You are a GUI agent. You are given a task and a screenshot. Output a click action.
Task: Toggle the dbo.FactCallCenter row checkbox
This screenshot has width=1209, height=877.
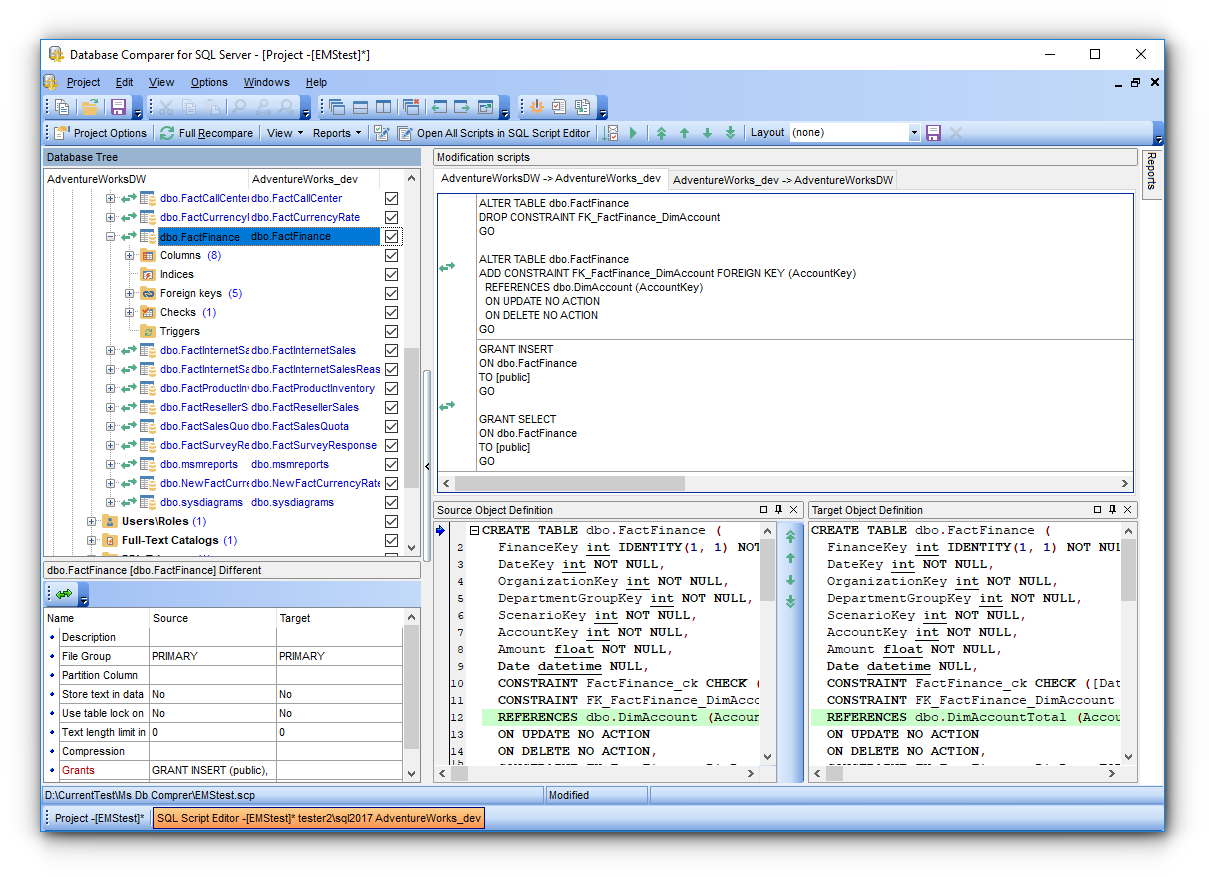coord(392,199)
